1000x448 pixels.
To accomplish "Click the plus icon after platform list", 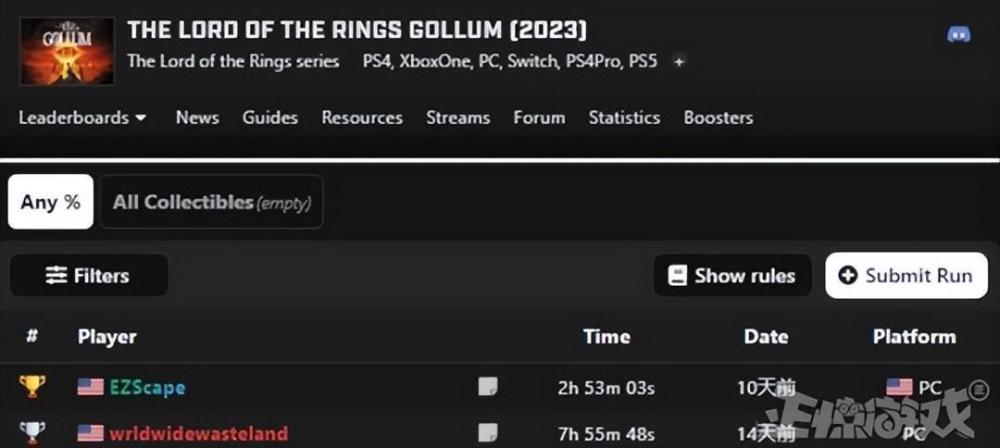I will pyautogui.click(x=679, y=61).
